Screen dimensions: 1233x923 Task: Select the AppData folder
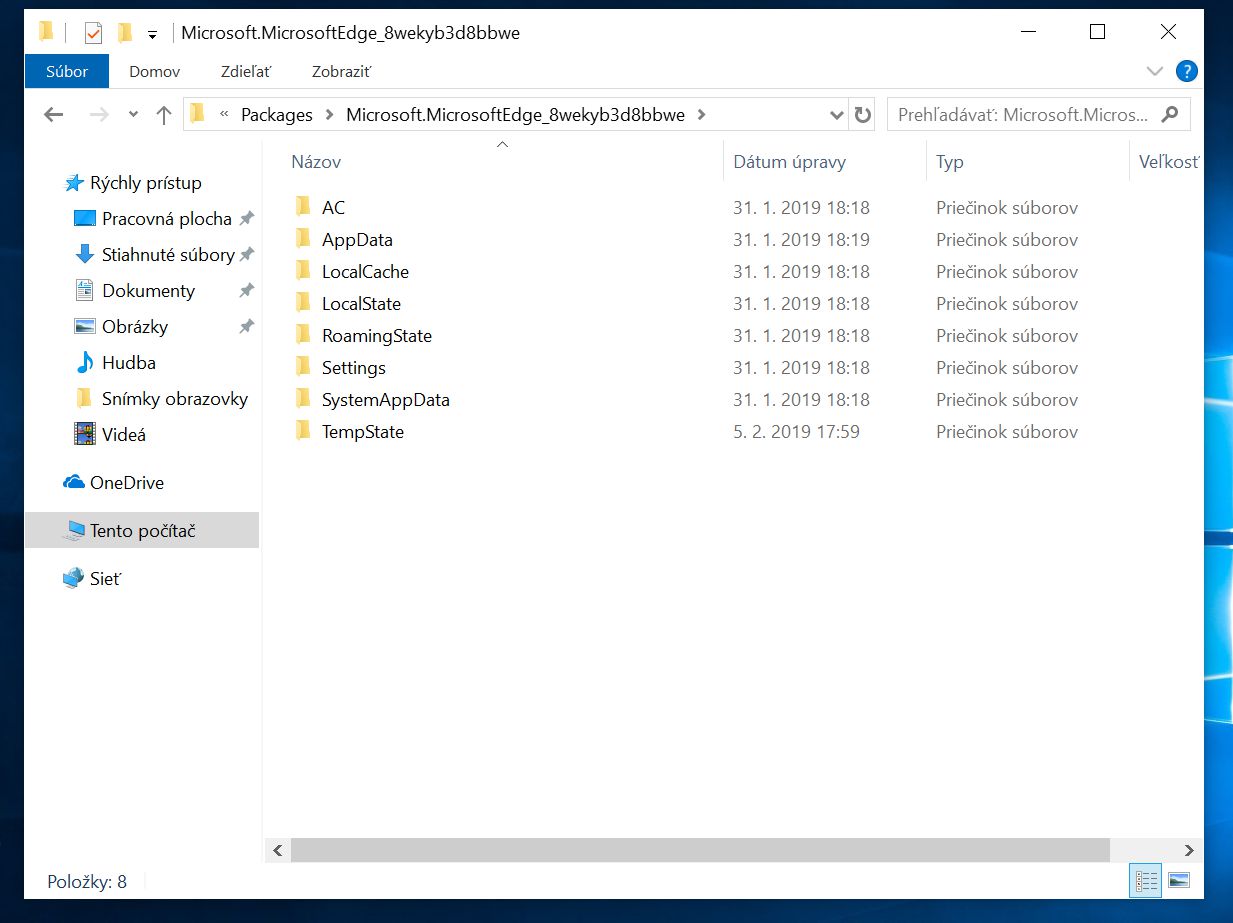click(x=357, y=240)
